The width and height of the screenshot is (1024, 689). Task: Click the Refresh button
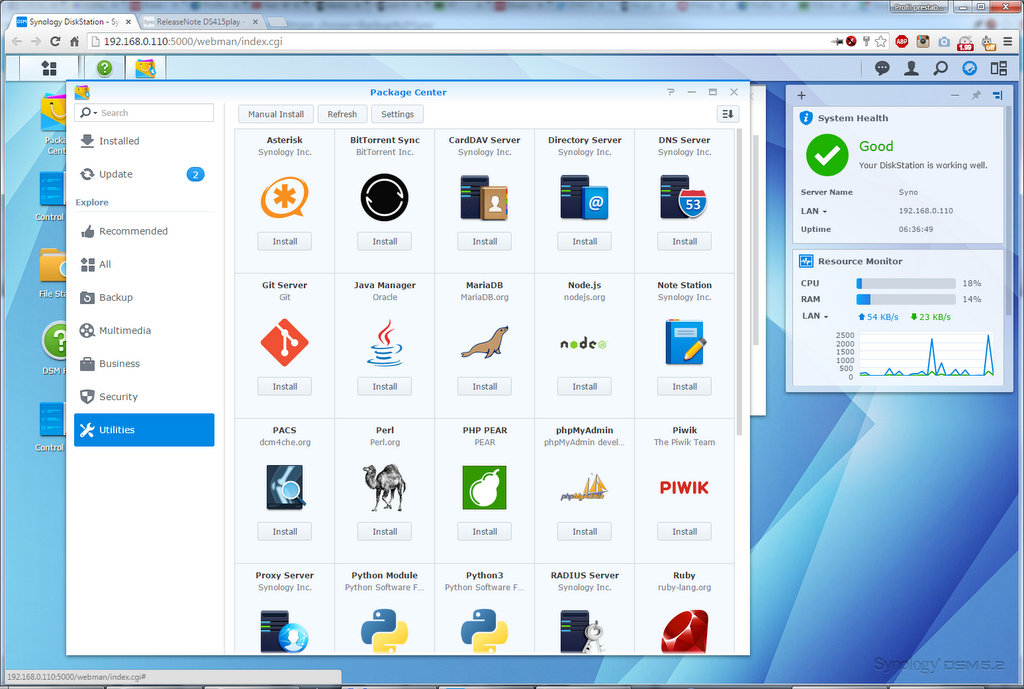point(342,114)
